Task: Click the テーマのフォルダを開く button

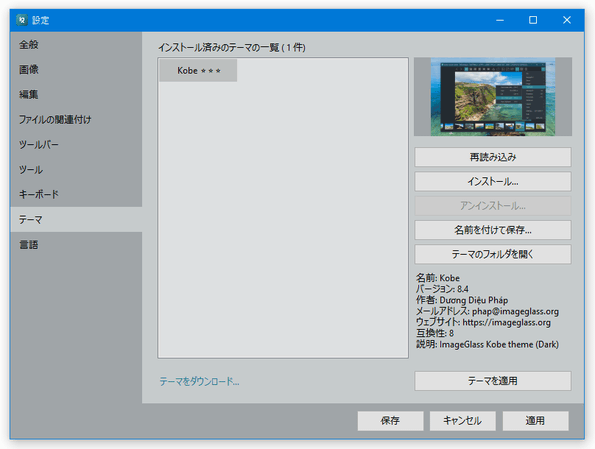Action: 493,254
